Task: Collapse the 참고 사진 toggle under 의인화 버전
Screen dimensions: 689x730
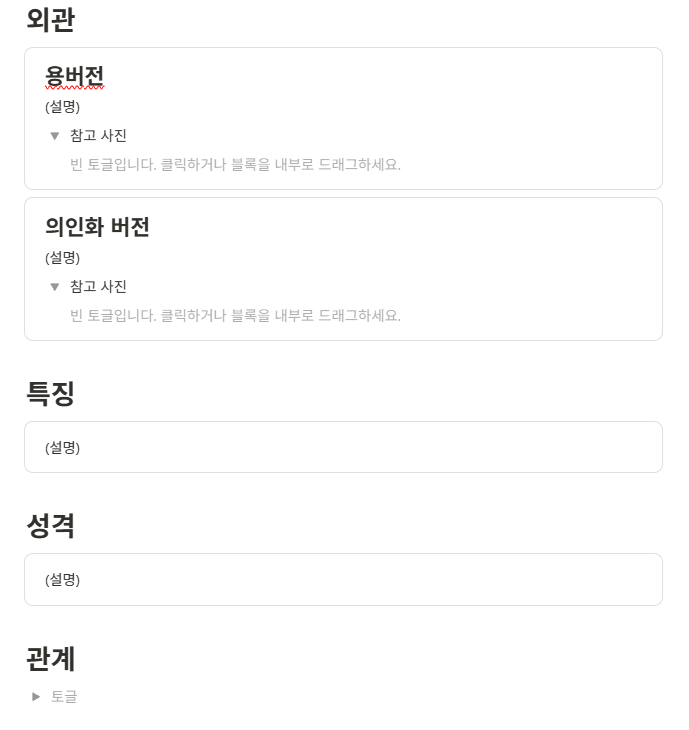Action: tap(55, 287)
